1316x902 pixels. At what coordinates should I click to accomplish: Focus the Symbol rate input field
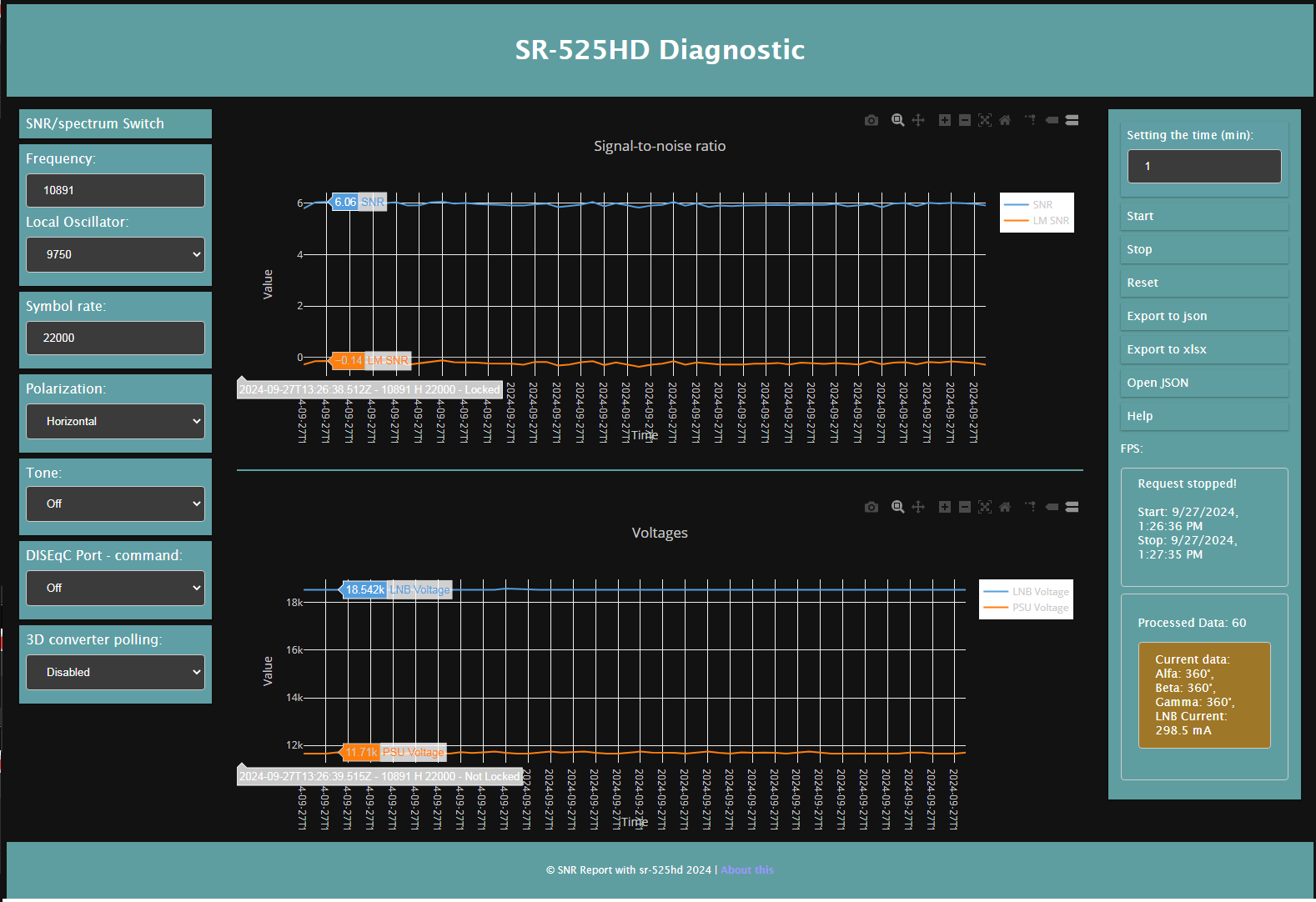pyautogui.click(x=115, y=338)
